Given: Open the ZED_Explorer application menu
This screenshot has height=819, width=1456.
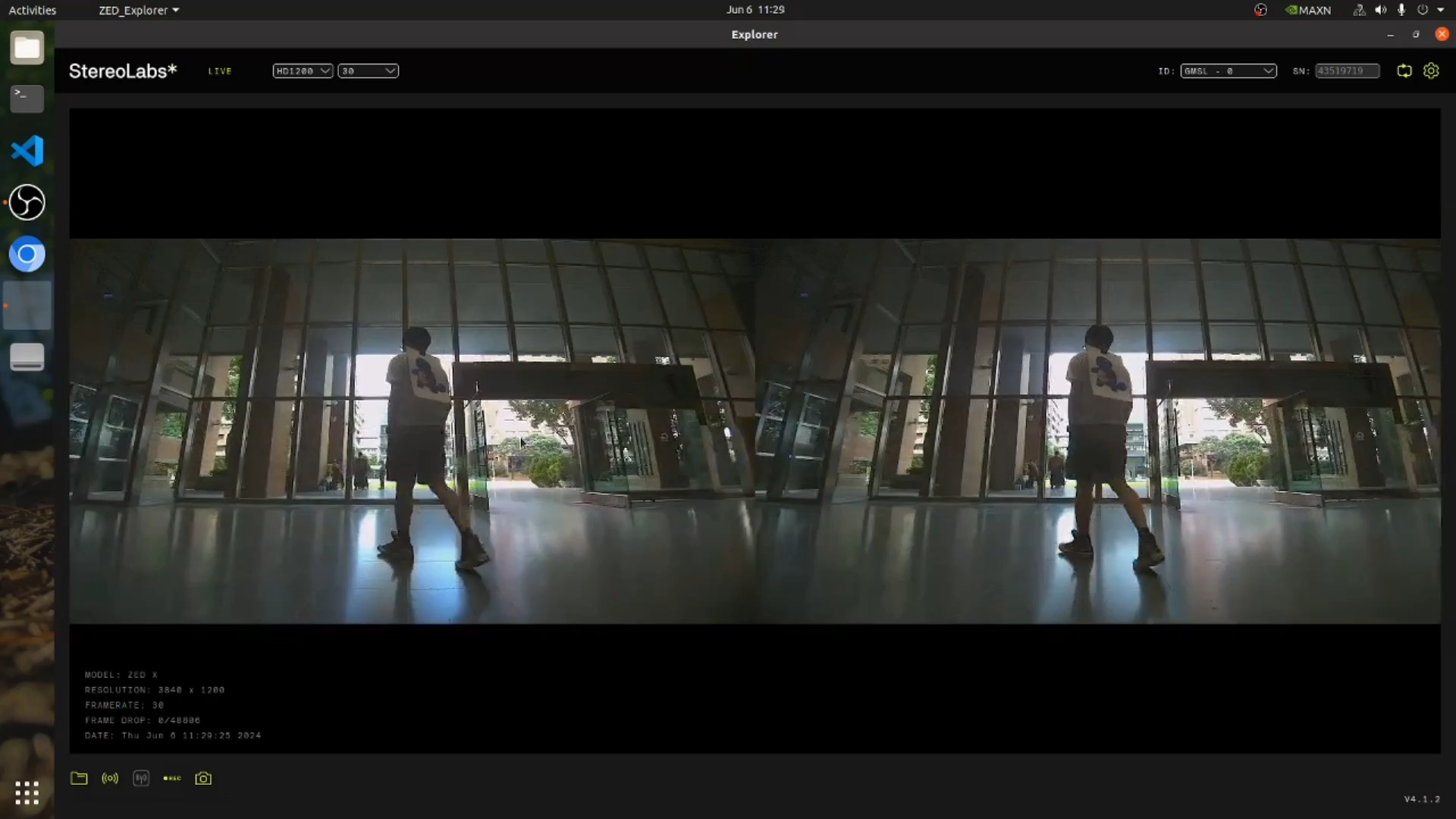Looking at the screenshot, I should pos(139,10).
